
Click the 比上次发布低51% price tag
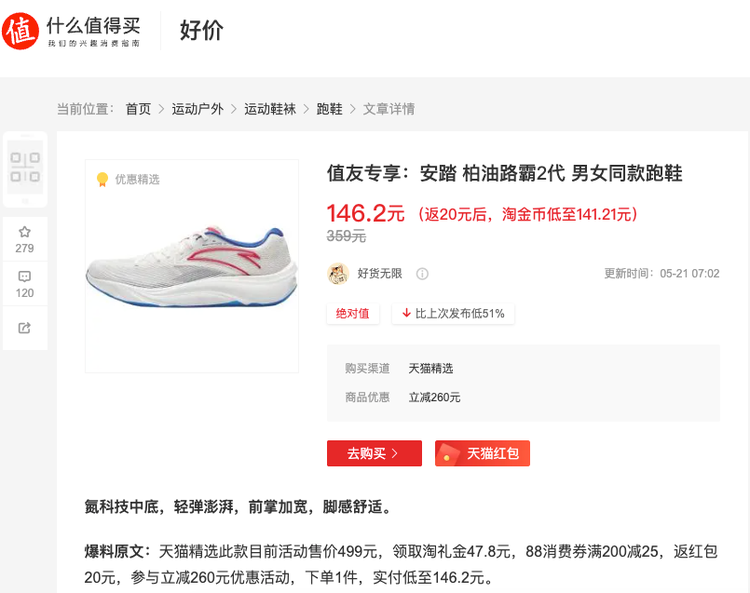[453, 314]
